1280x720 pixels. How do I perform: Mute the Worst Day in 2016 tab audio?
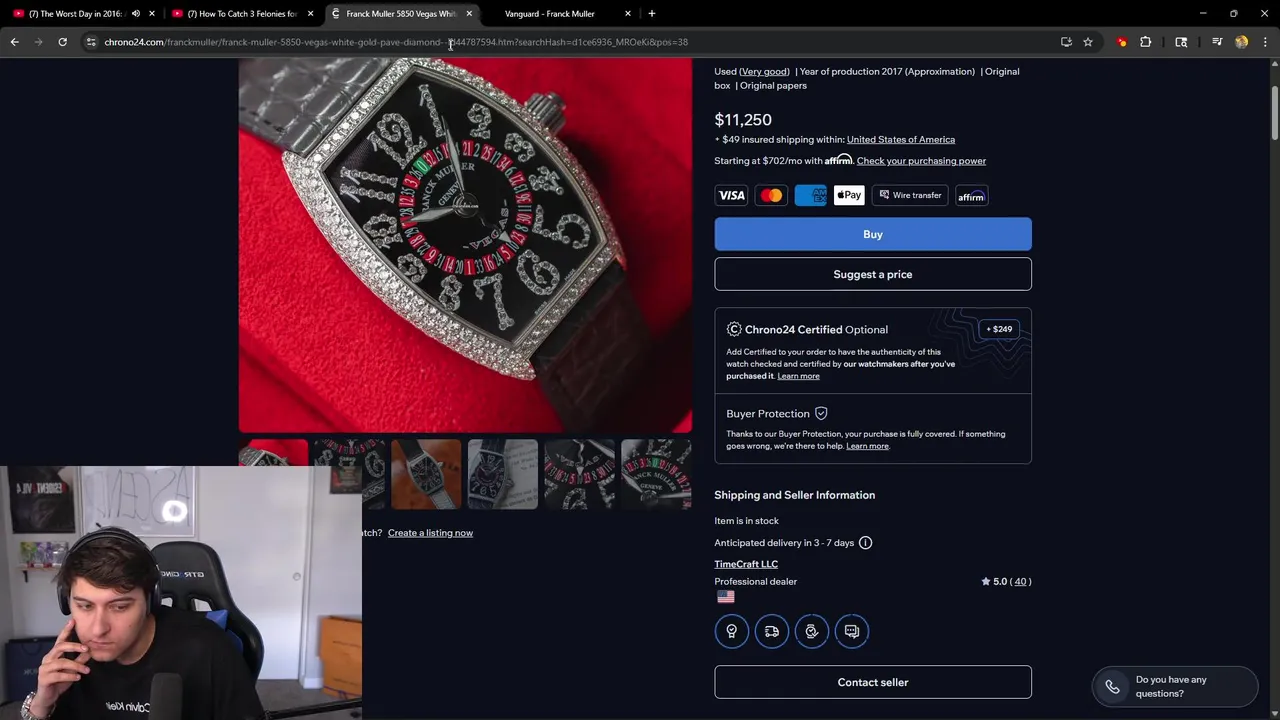(x=136, y=14)
